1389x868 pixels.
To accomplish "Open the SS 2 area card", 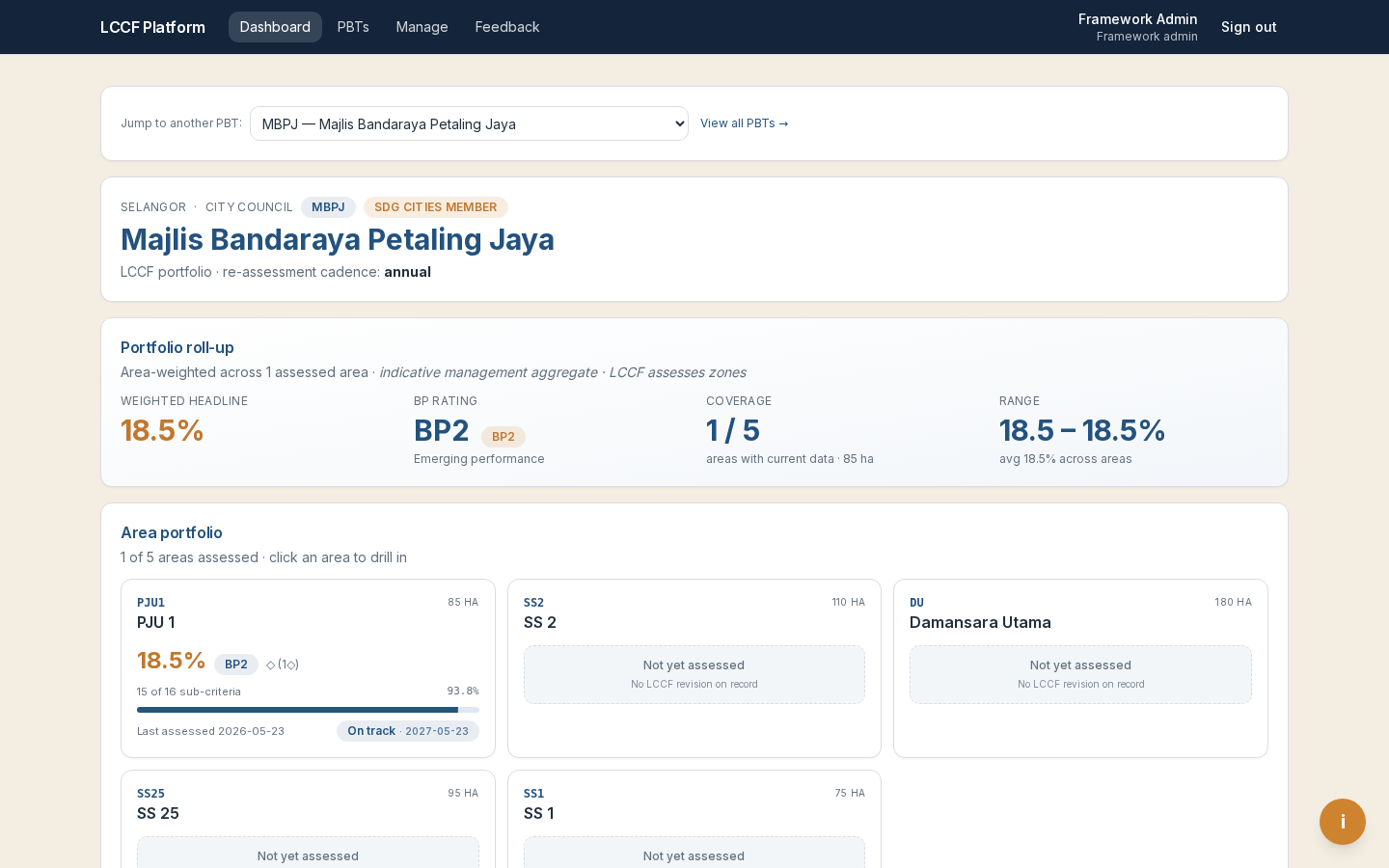I will point(694,668).
